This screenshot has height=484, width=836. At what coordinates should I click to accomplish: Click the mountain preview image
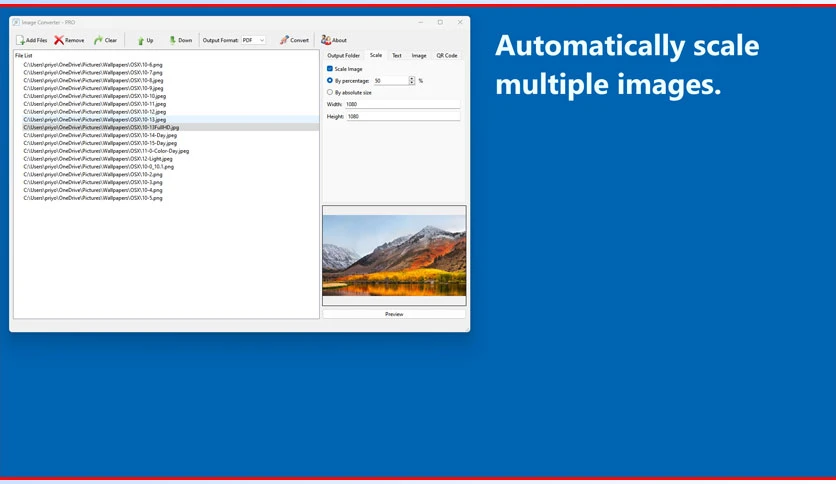[x=394, y=255]
